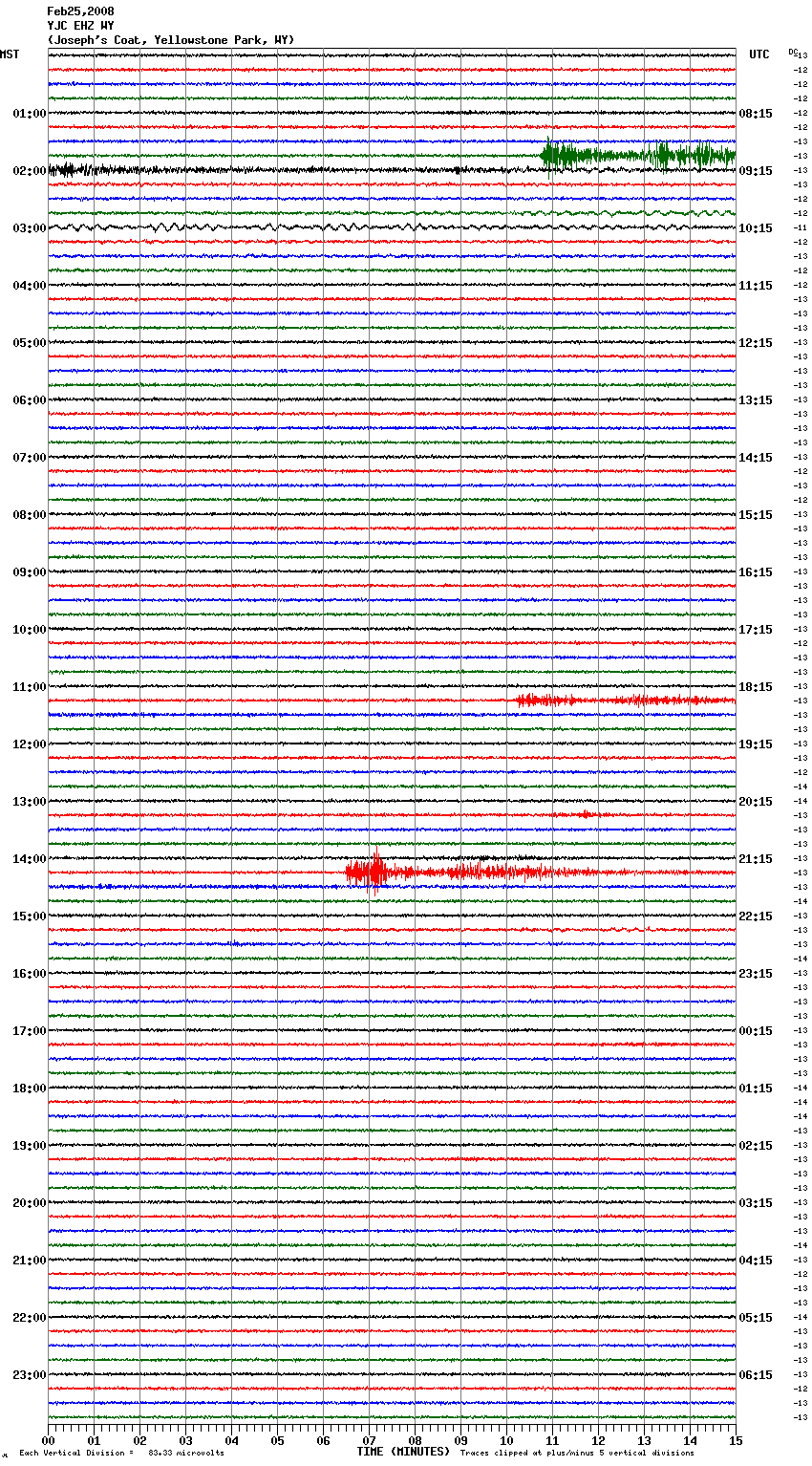
Task: Click the 09:15 UTC time label
Action: point(756,171)
